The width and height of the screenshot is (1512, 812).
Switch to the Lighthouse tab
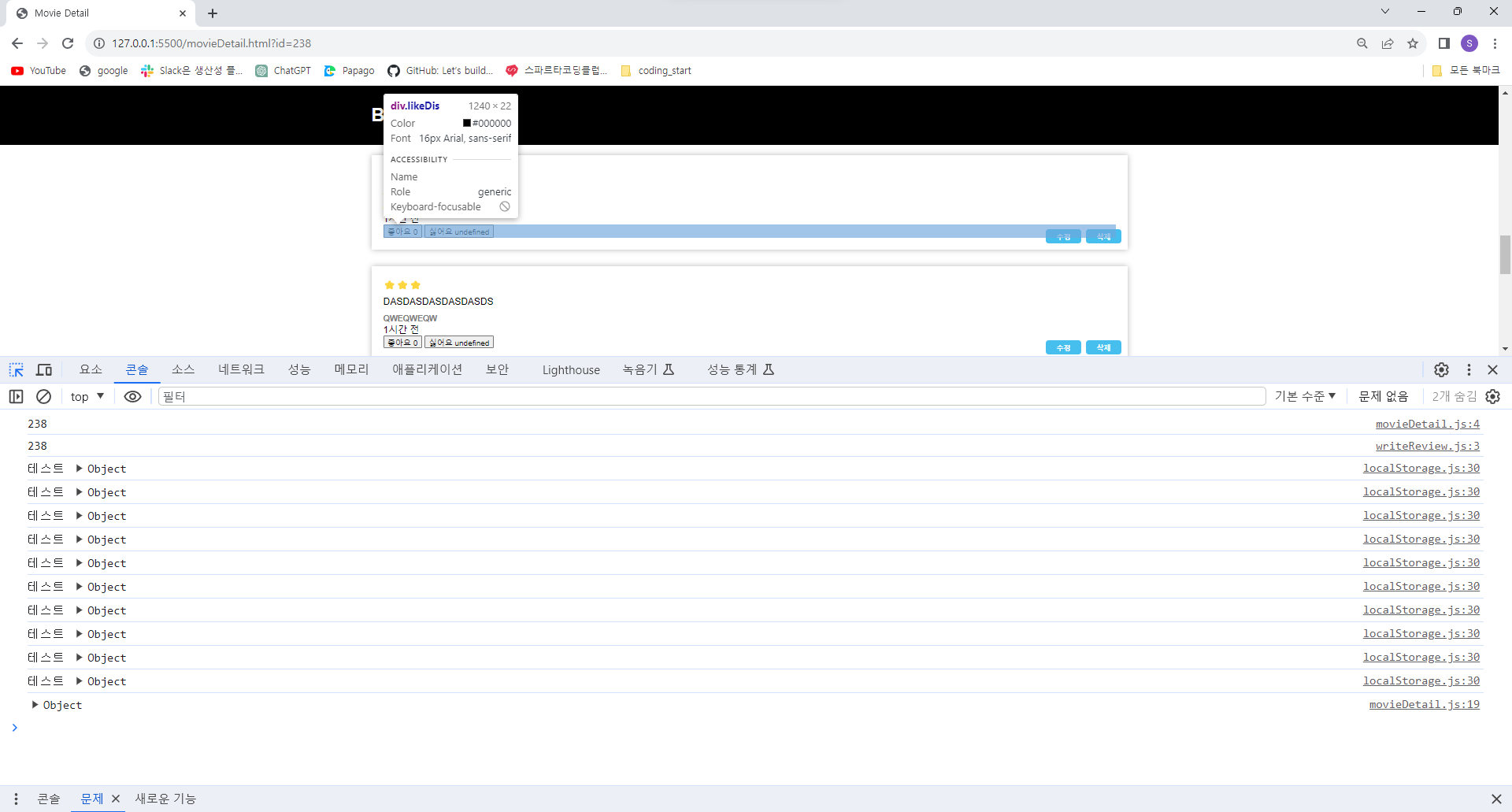(571, 369)
